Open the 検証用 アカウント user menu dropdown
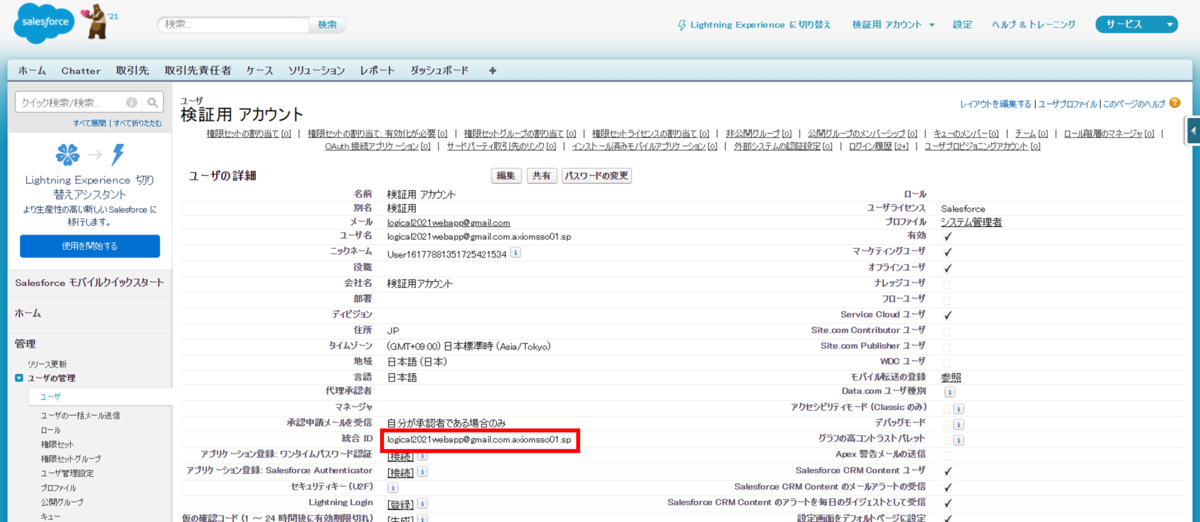The height and width of the screenshot is (522, 1200). tap(893, 24)
